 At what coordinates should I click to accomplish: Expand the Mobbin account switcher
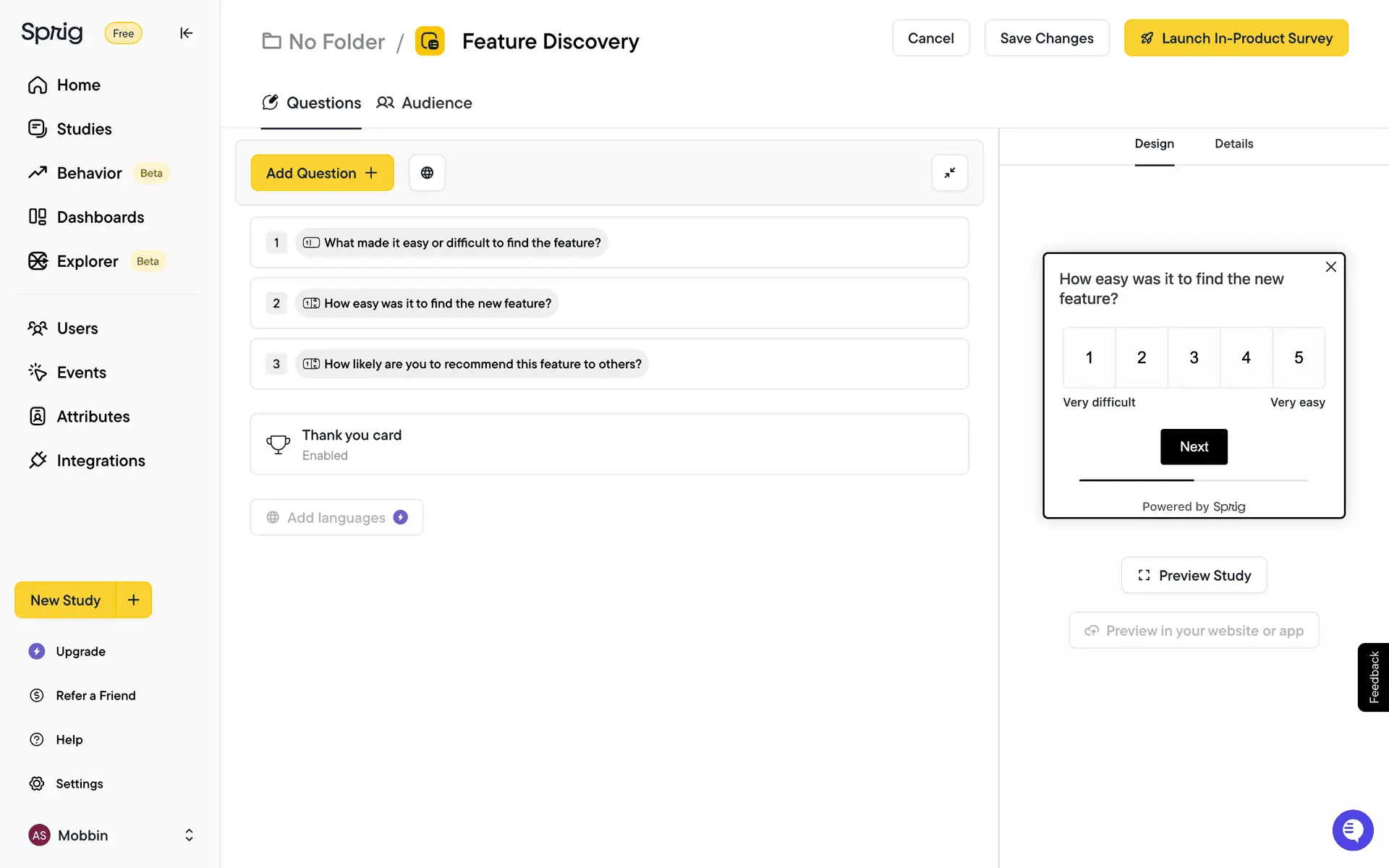tap(189, 835)
